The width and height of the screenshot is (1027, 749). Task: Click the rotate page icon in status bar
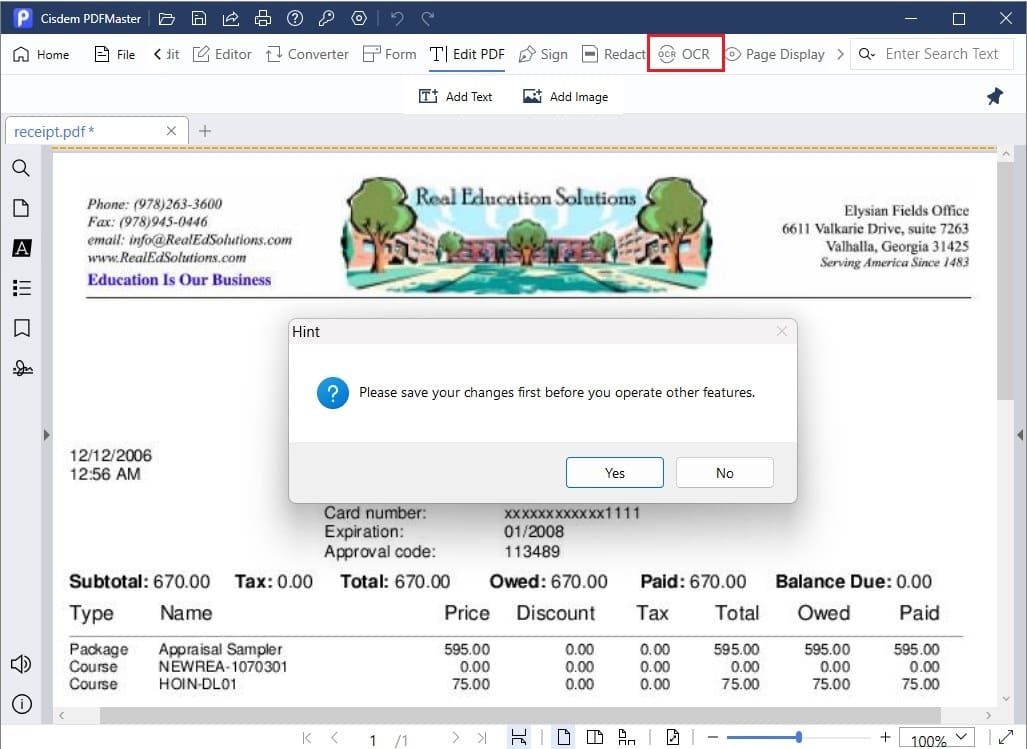673,737
